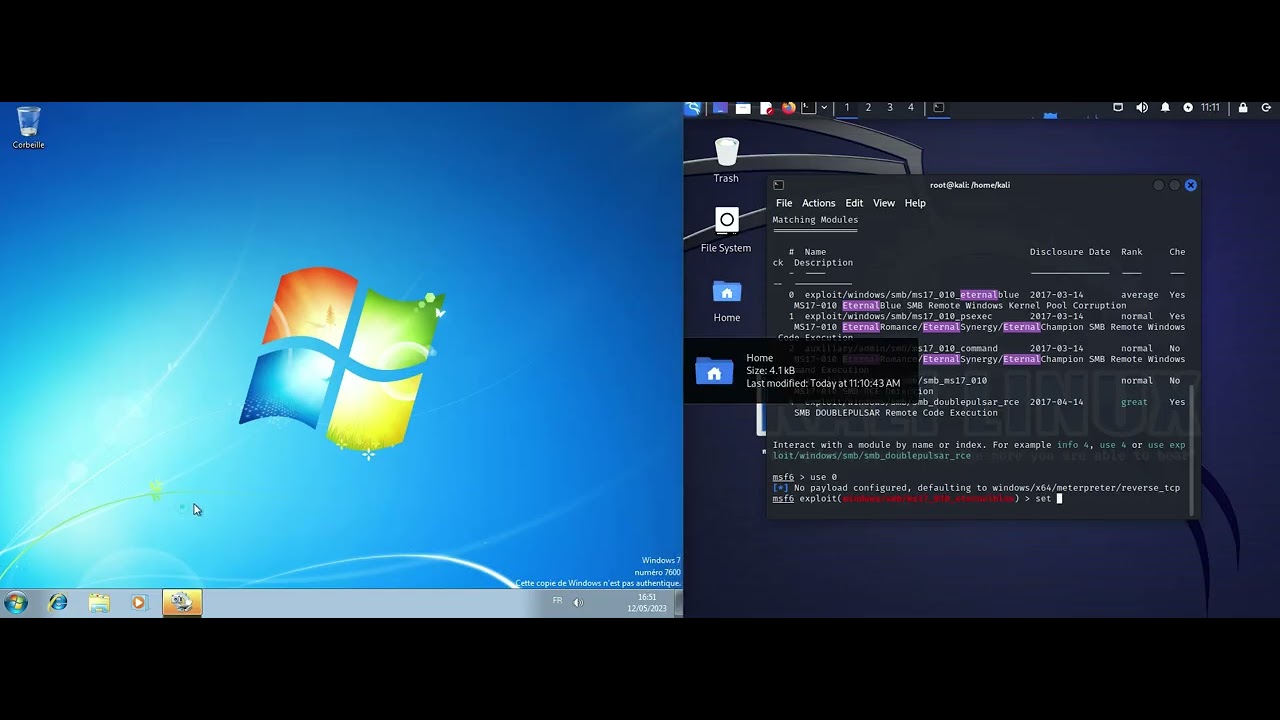The image size is (1280, 720).
Task: Open the terminal View menu
Action: pos(884,203)
